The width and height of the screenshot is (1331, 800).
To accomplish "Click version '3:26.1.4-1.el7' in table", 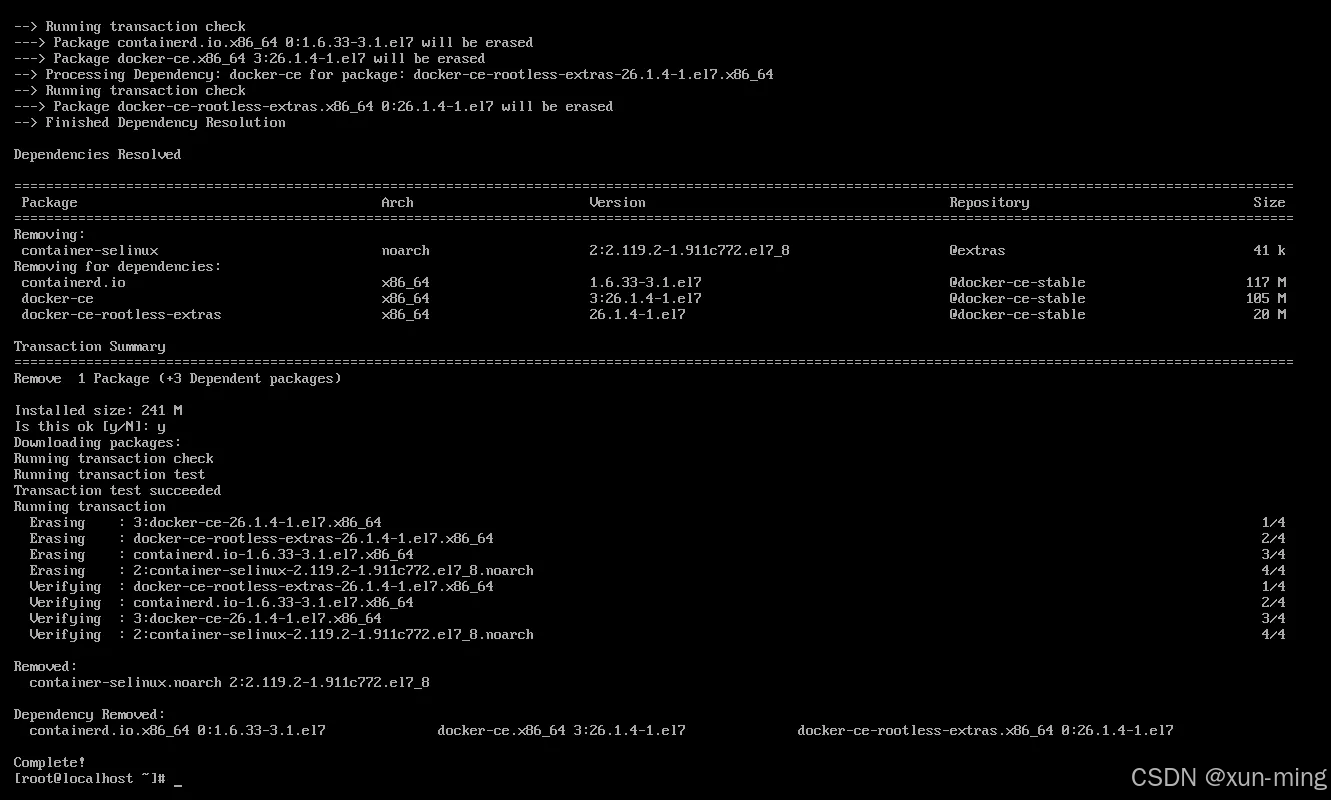I will click(645, 298).
